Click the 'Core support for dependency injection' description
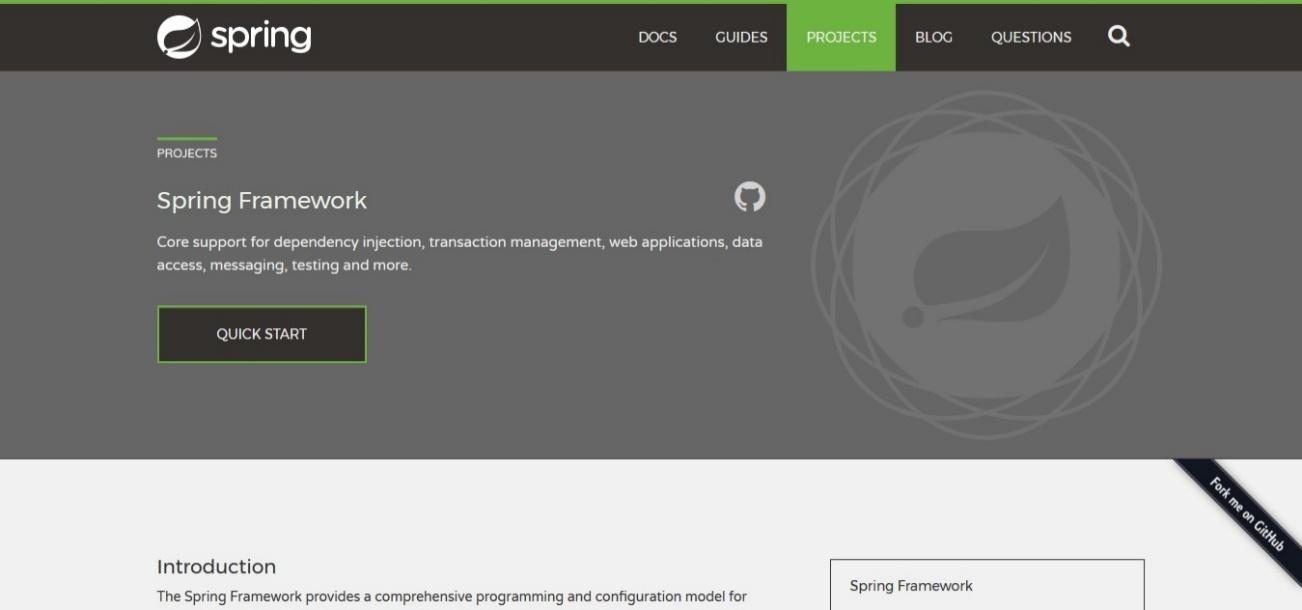 pos(460,254)
